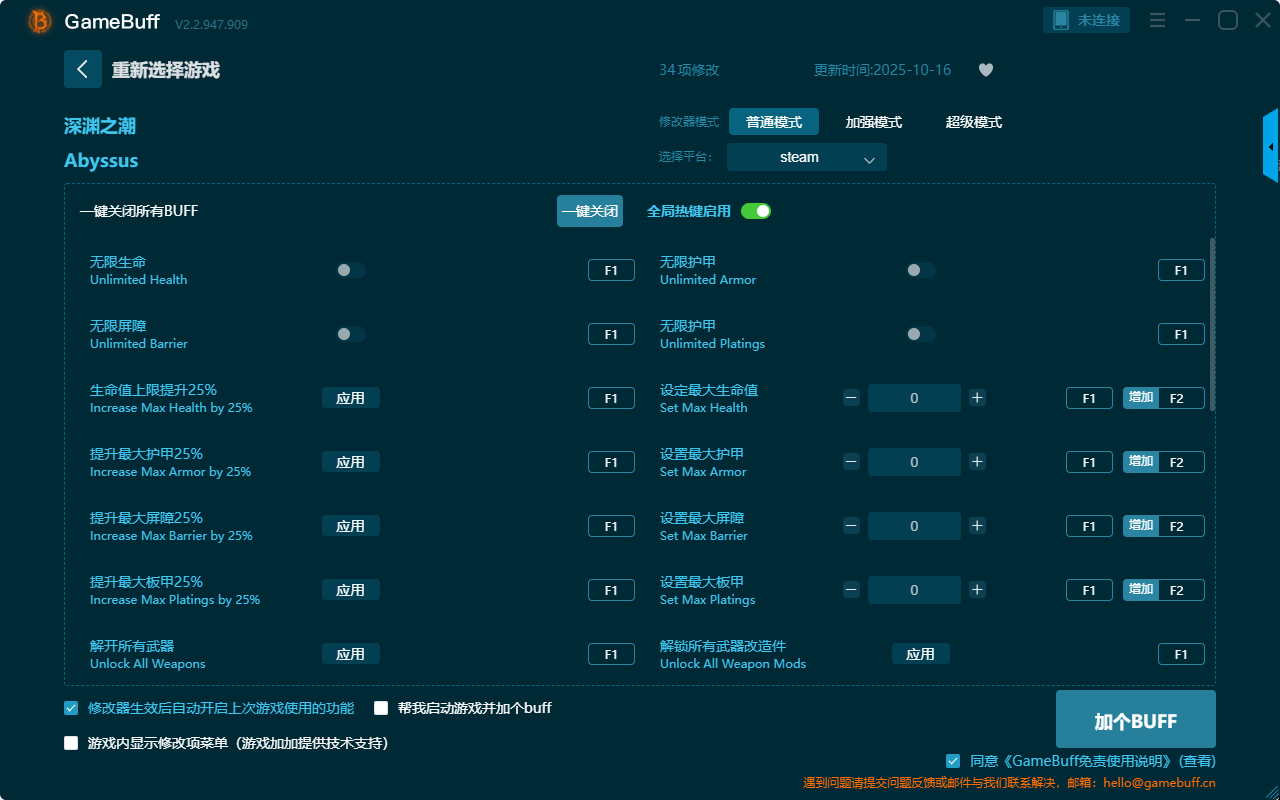The height and width of the screenshot is (800, 1280).
Task: Open the hamburger menu in title bar
Action: [x=1157, y=20]
